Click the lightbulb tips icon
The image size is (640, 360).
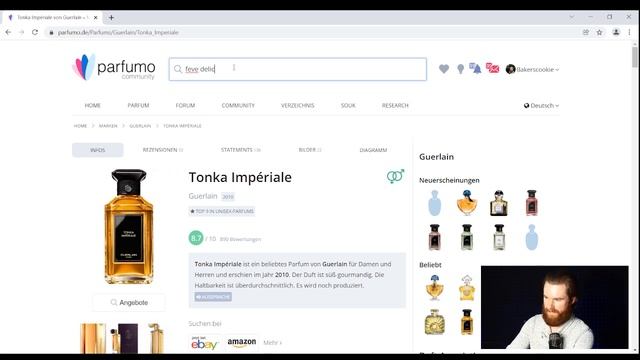pos(460,69)
